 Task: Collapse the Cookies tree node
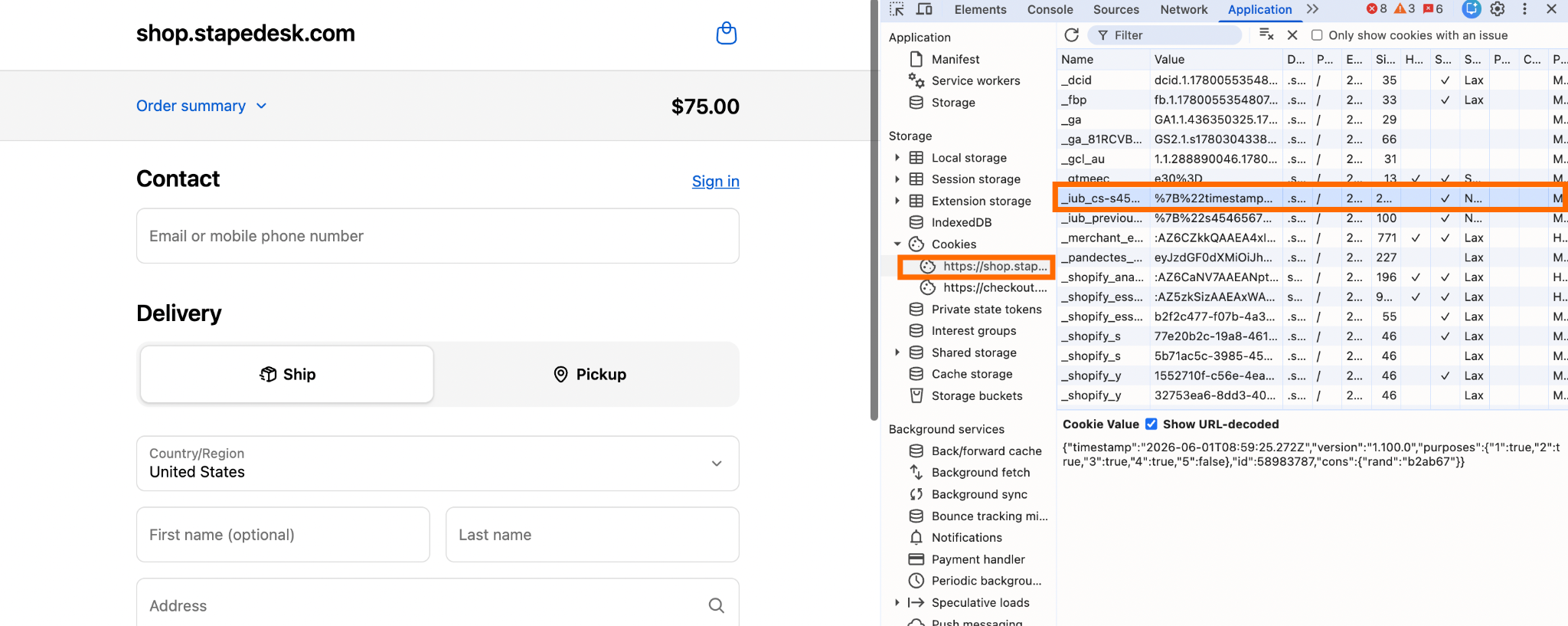tap(897, 244)
